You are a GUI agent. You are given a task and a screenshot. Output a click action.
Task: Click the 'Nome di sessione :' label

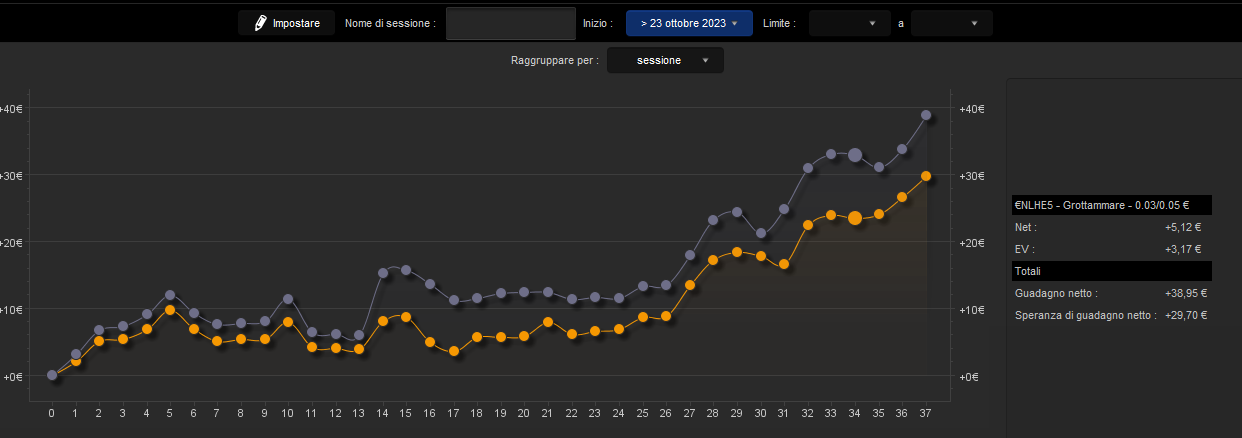(x=390, y=23)
